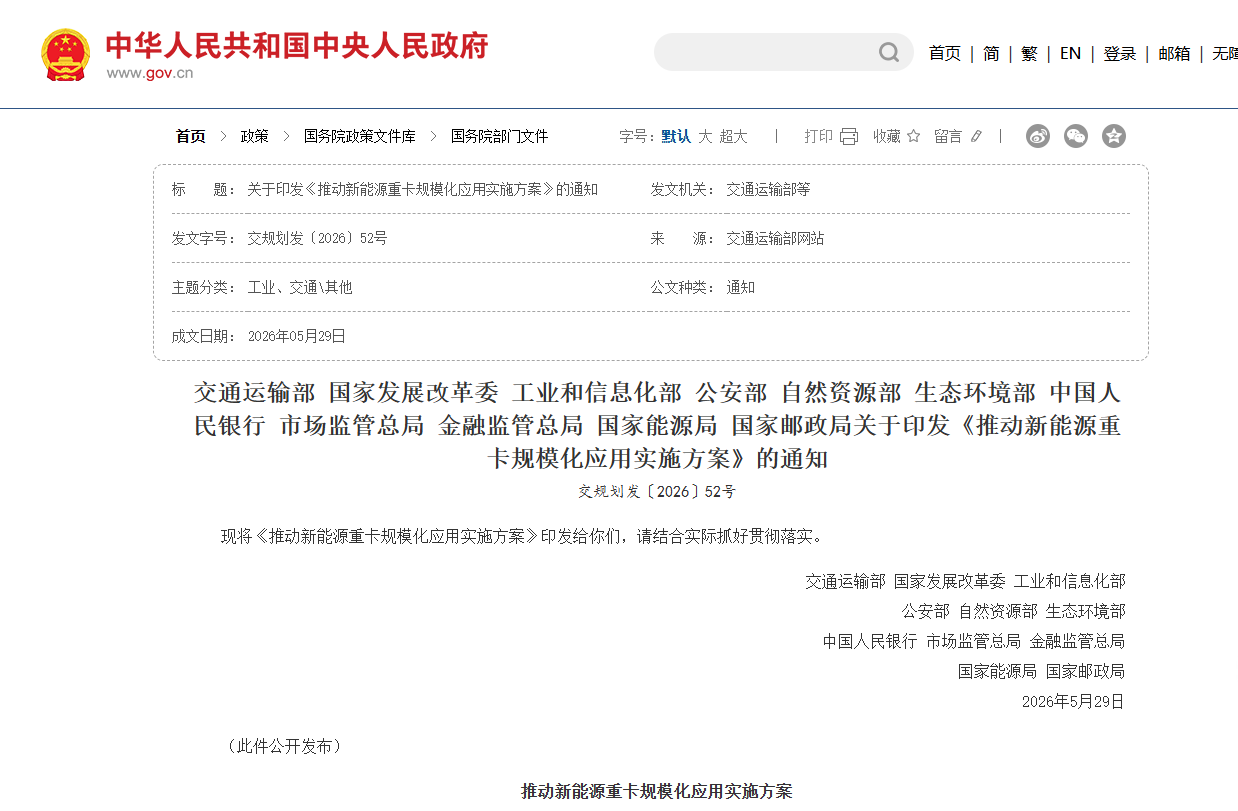The image size is (1238, 811).
Task: Click the search magnifier icon
Action: [x=889, y=52]
